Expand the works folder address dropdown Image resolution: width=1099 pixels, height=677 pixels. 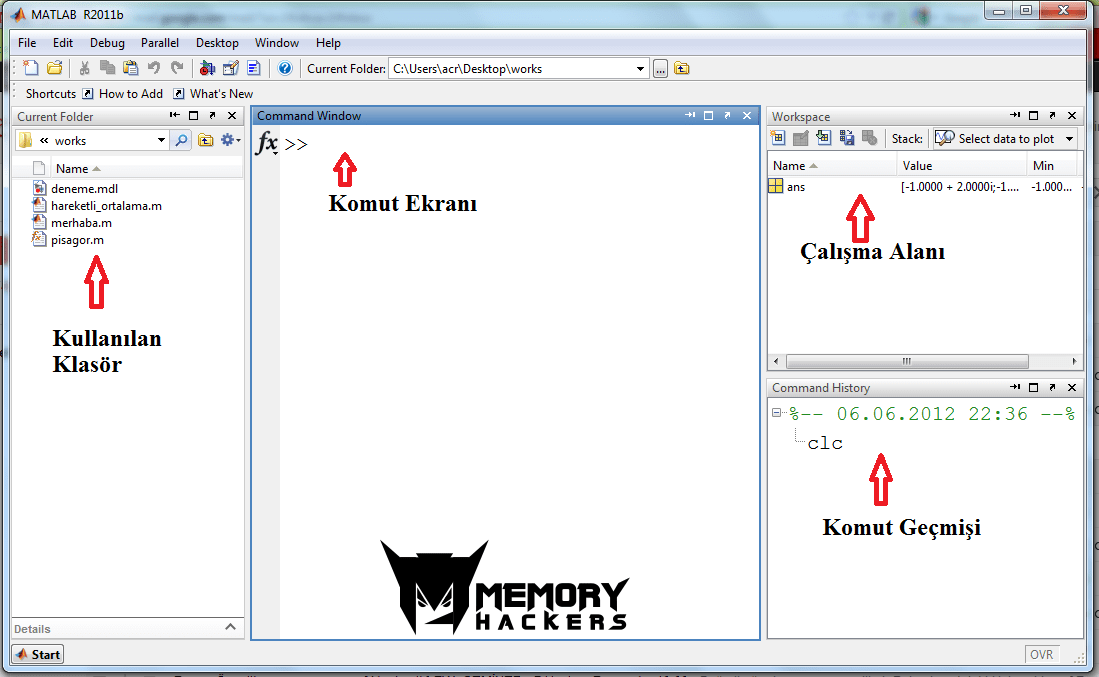[x=161, y=140]
